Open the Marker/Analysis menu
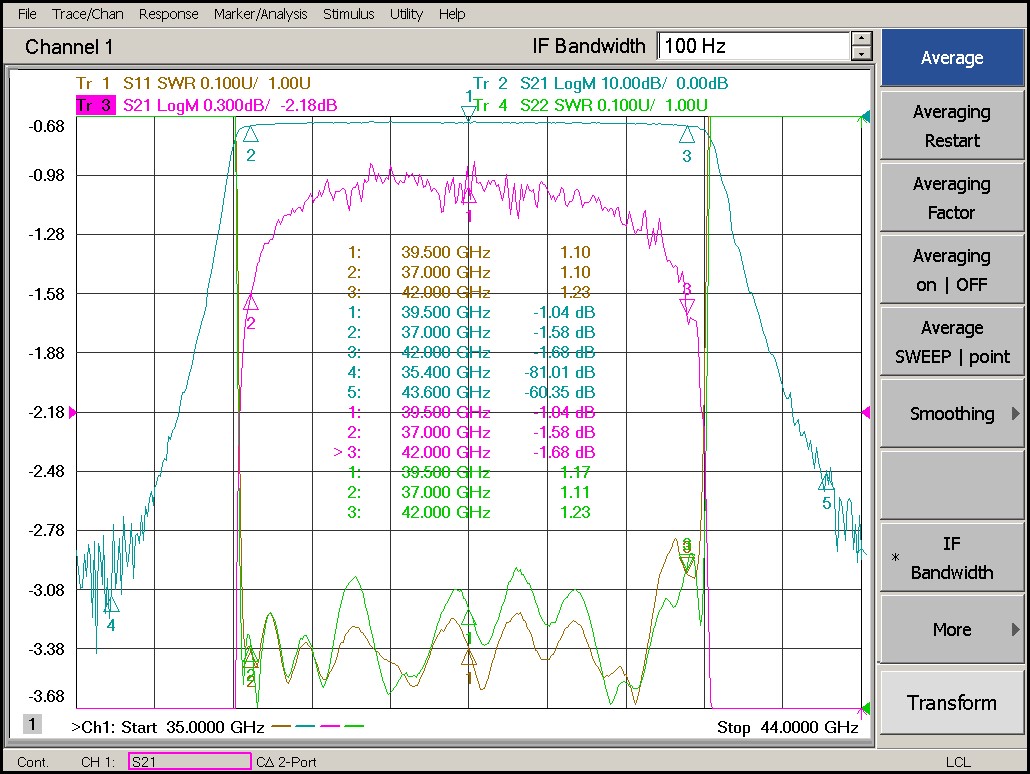This screenshot has width=1030, height=774. (262, 14)
